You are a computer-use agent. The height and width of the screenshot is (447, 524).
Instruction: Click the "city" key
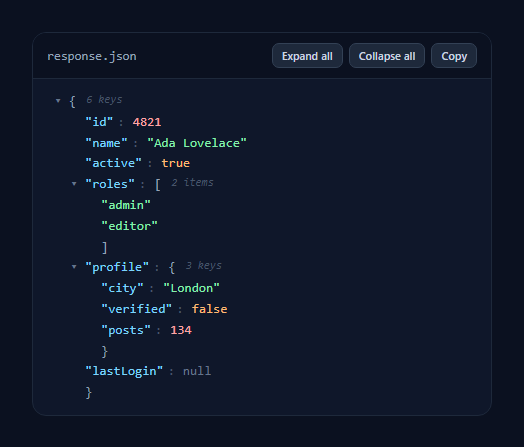122,288
